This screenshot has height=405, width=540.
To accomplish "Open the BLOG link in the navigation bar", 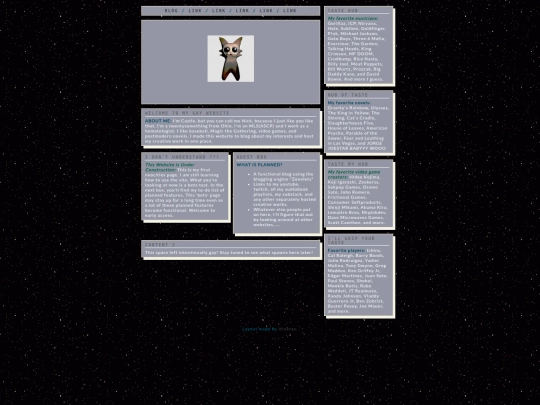I will point(171,11).
